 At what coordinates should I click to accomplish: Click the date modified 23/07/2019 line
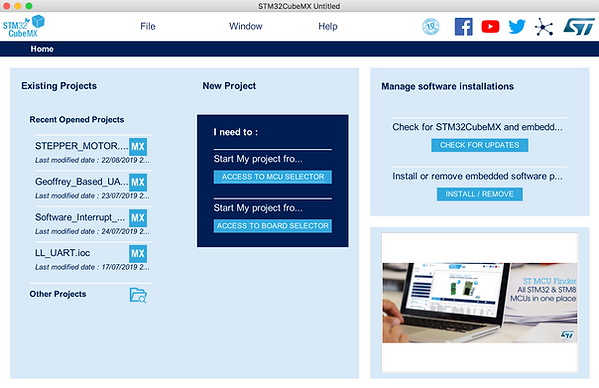click(x=92, y=196)
